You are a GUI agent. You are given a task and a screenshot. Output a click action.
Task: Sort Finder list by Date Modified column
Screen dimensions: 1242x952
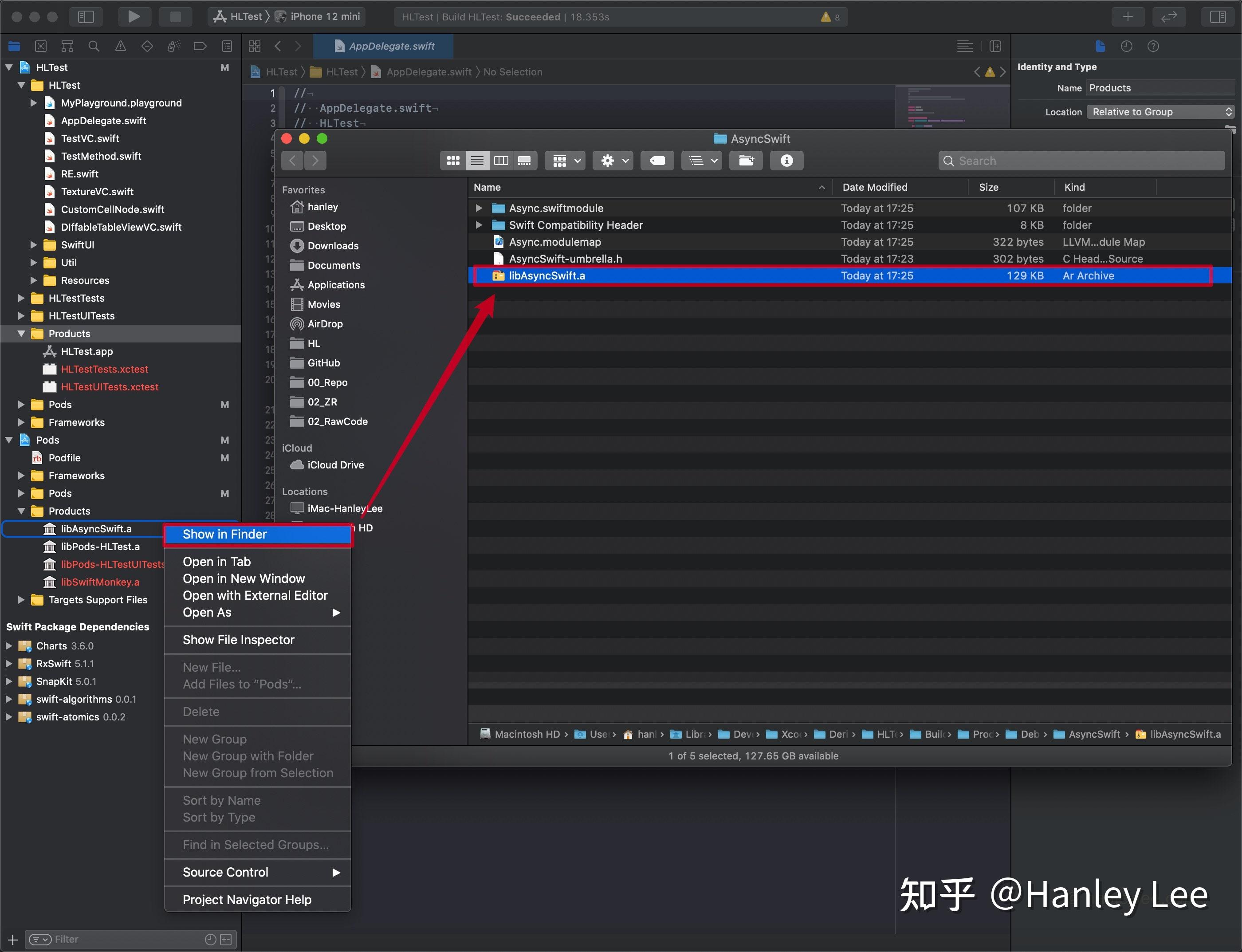coord(874,187)
